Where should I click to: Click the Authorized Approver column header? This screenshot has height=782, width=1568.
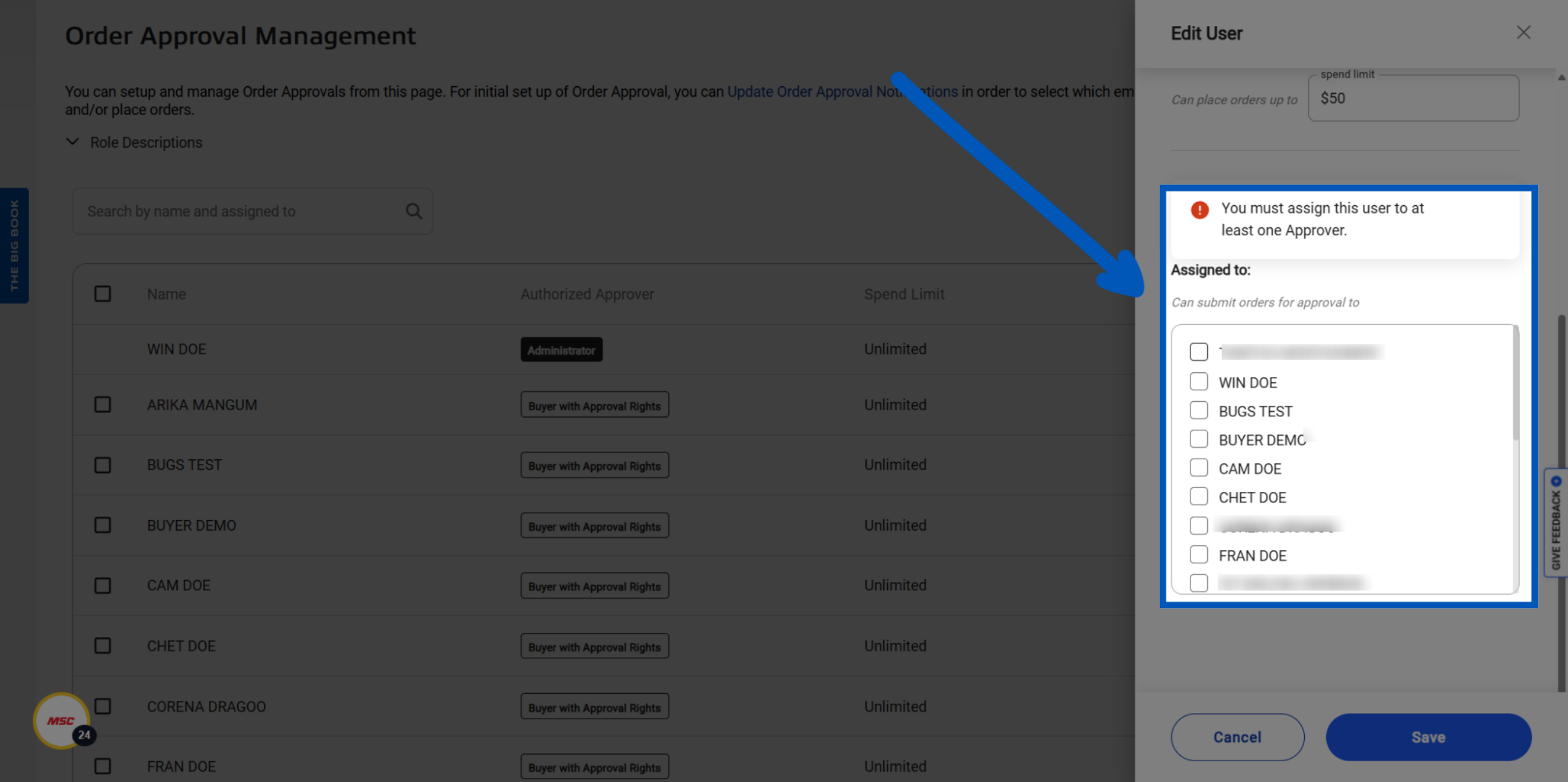point(587,294)
